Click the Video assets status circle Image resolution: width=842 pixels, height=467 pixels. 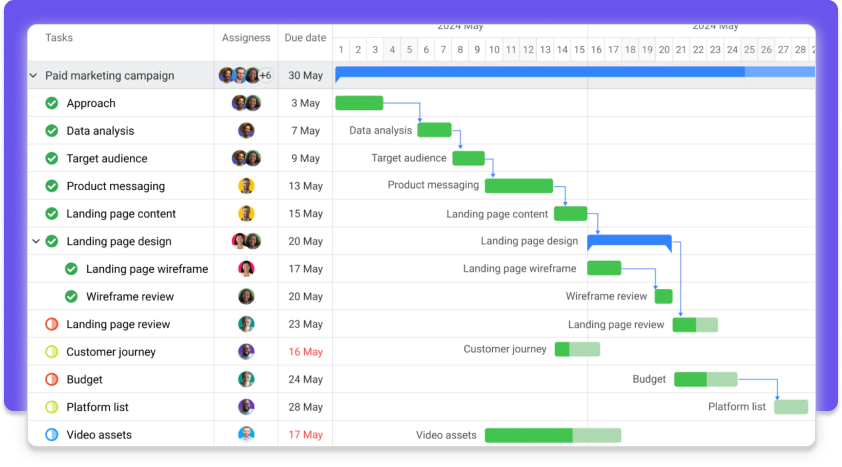coord(52,435)
